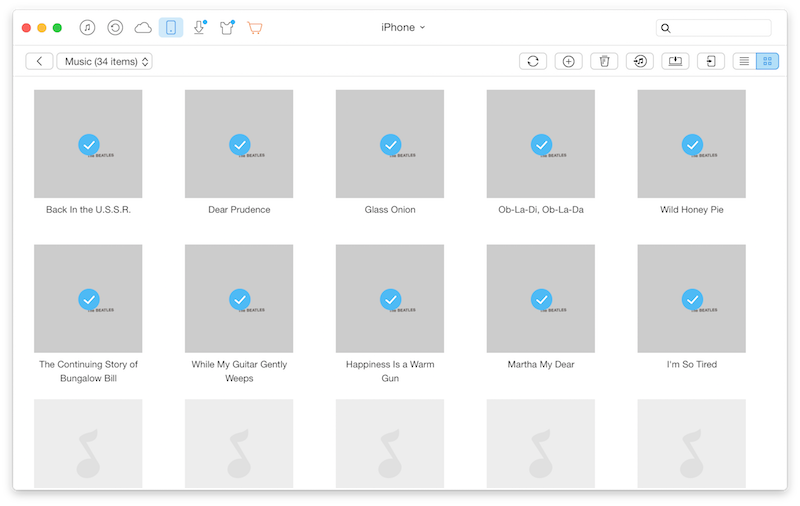This screenshot has height=506, width=800.
Task: Switch to list view
Action: pyautogui.click(x=744, y=61)
